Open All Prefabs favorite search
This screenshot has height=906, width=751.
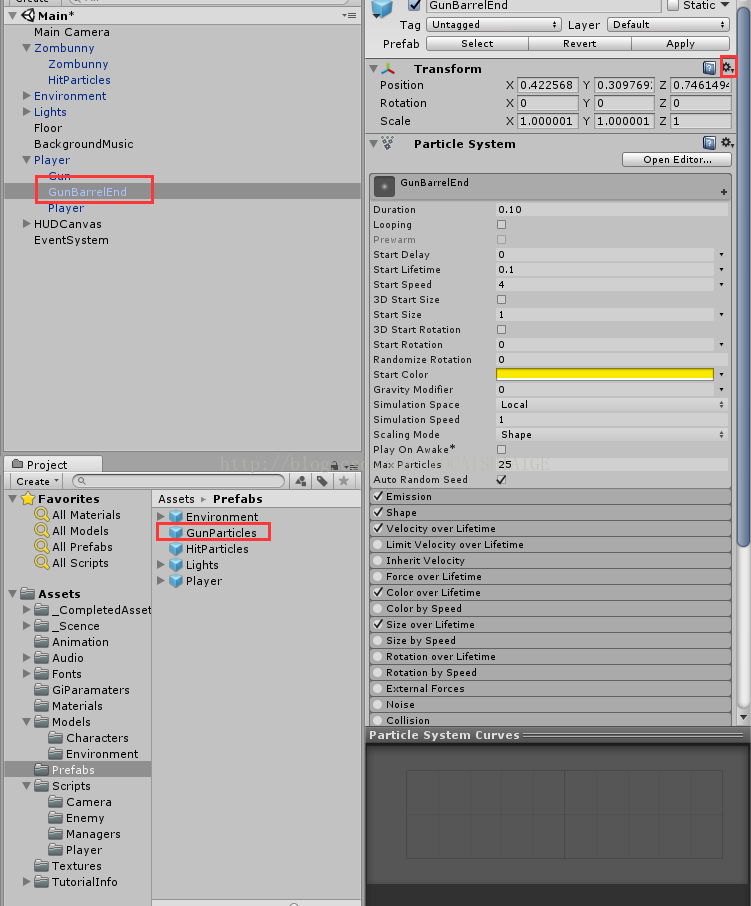74,547
